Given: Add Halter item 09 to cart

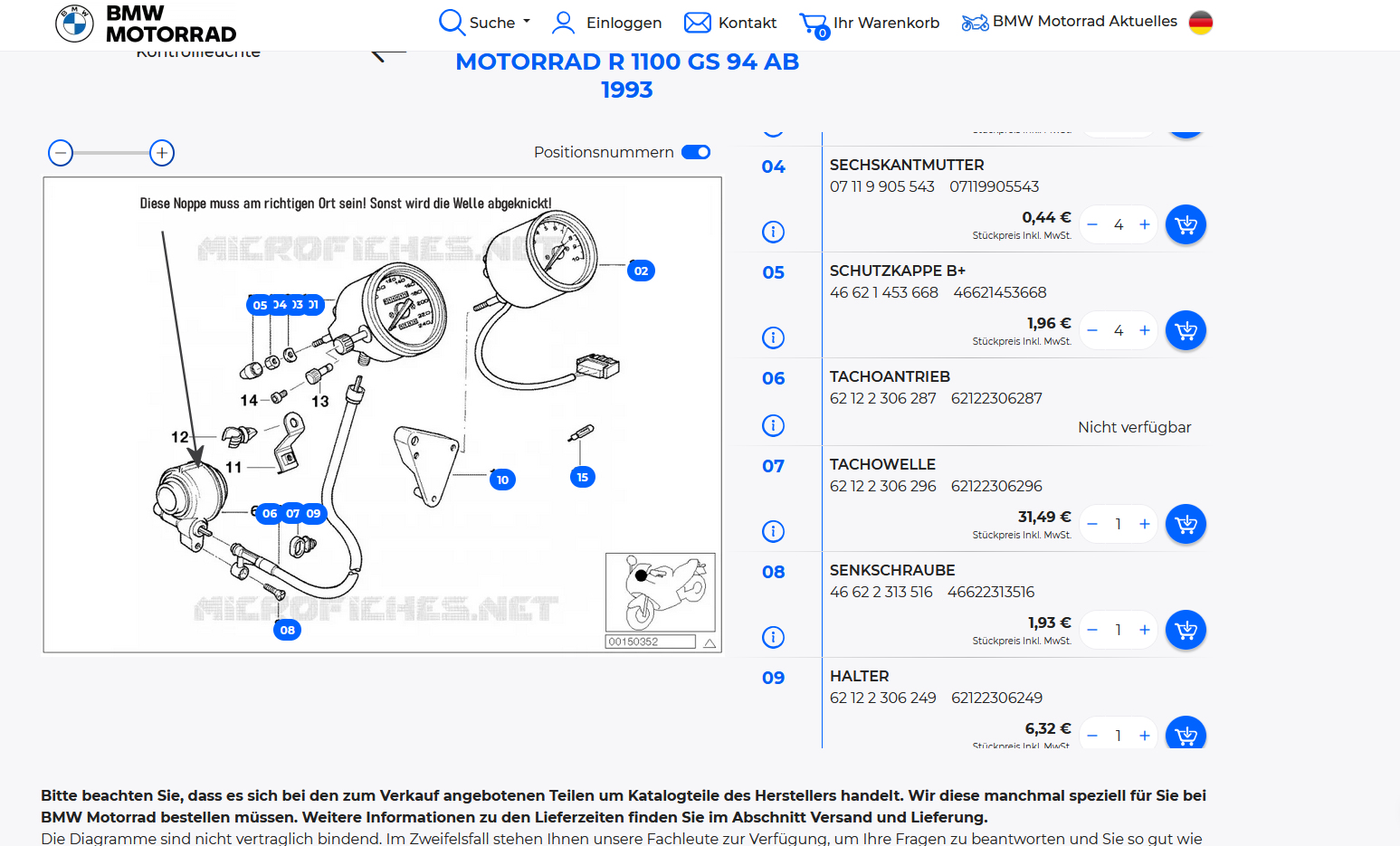Looking at the screenshot, I should [1186, 733].
